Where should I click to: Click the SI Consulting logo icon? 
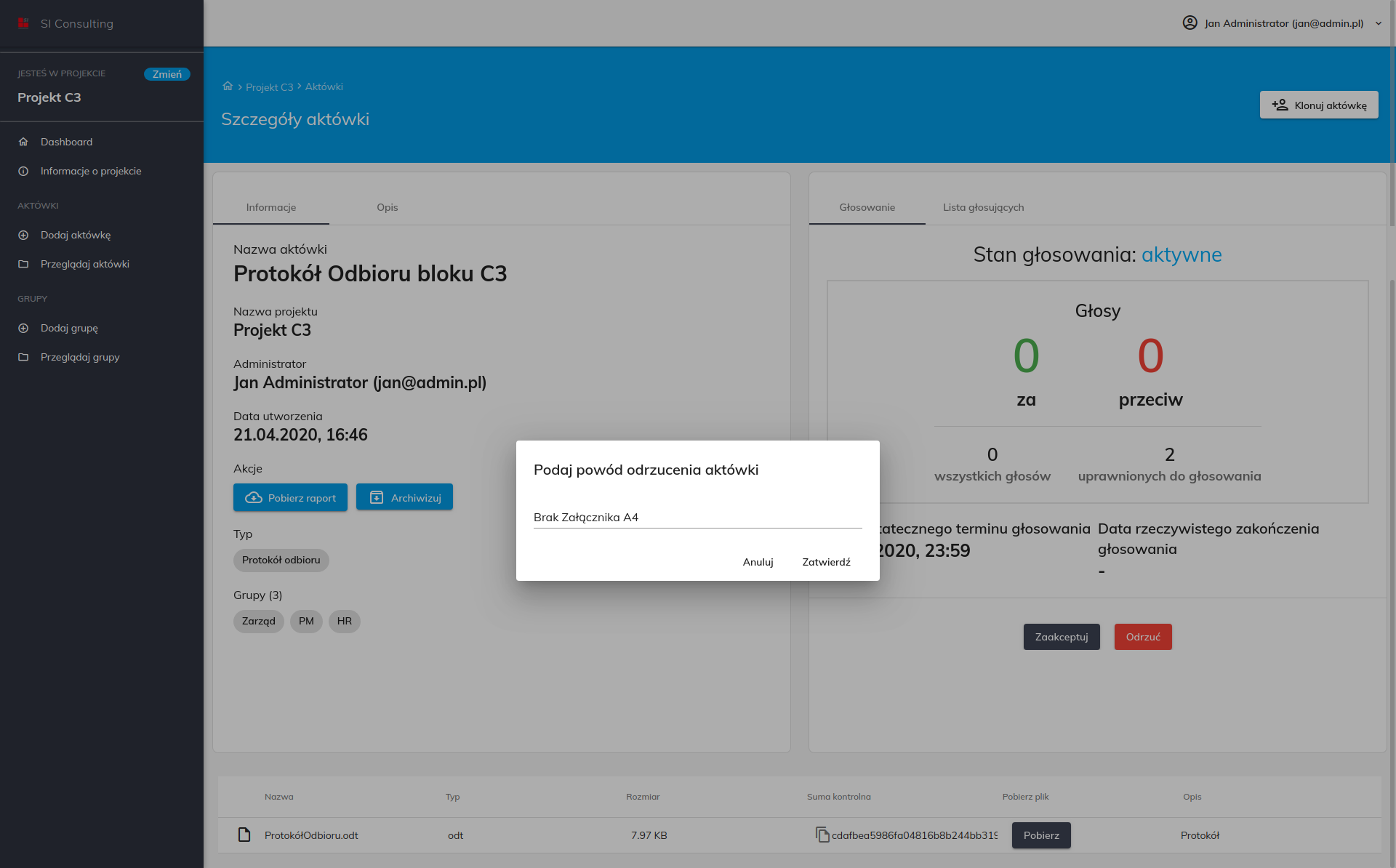23,23
